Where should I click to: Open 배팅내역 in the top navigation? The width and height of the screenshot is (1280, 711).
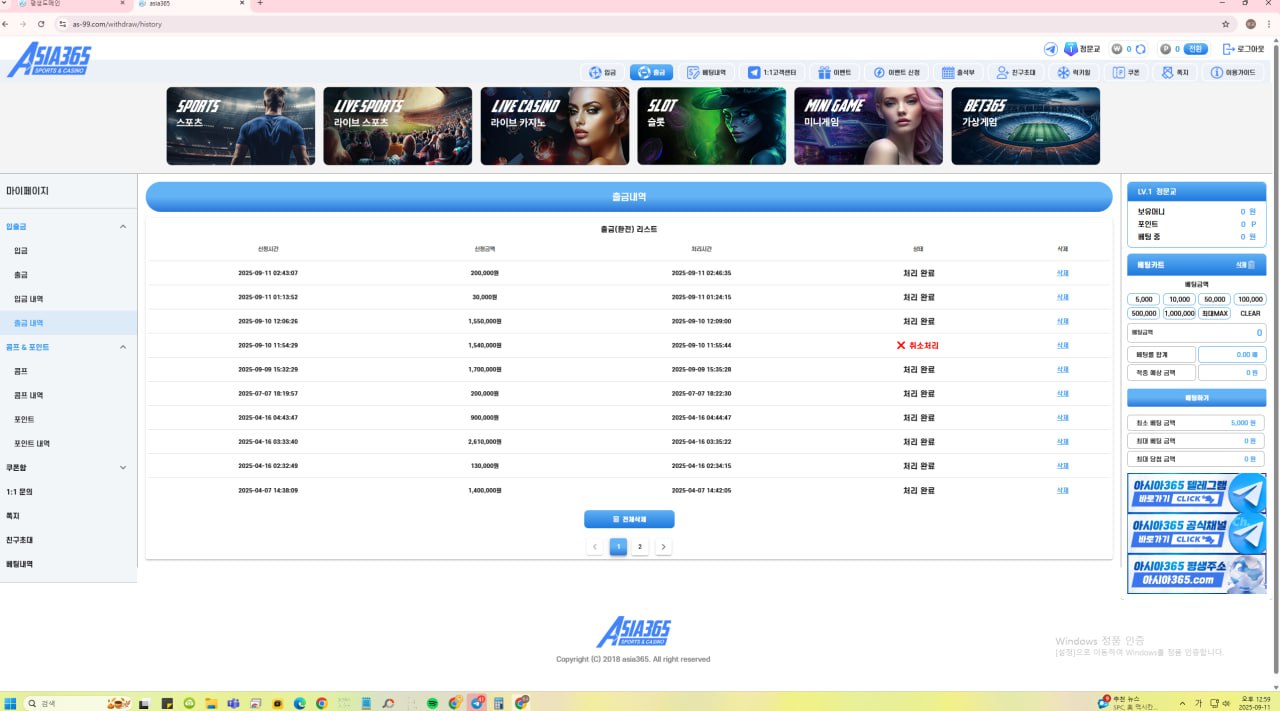click(707, 72)
